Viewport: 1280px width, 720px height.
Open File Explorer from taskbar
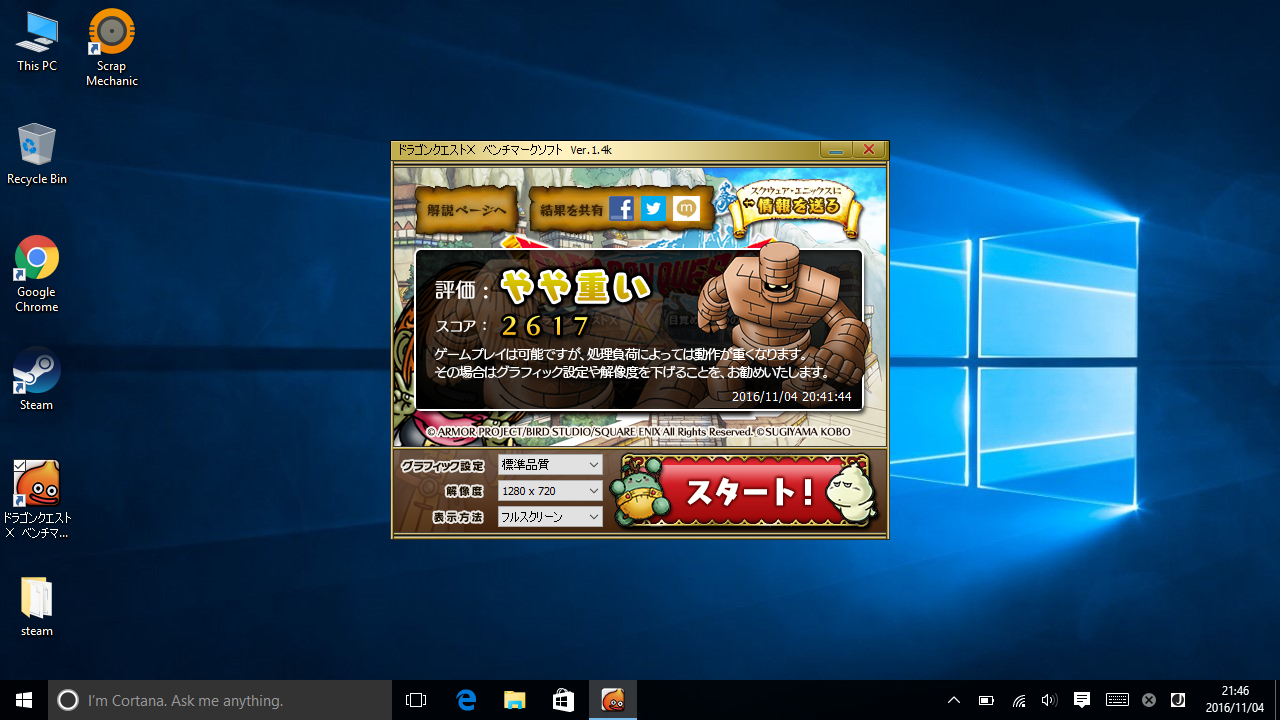[514, 700]
